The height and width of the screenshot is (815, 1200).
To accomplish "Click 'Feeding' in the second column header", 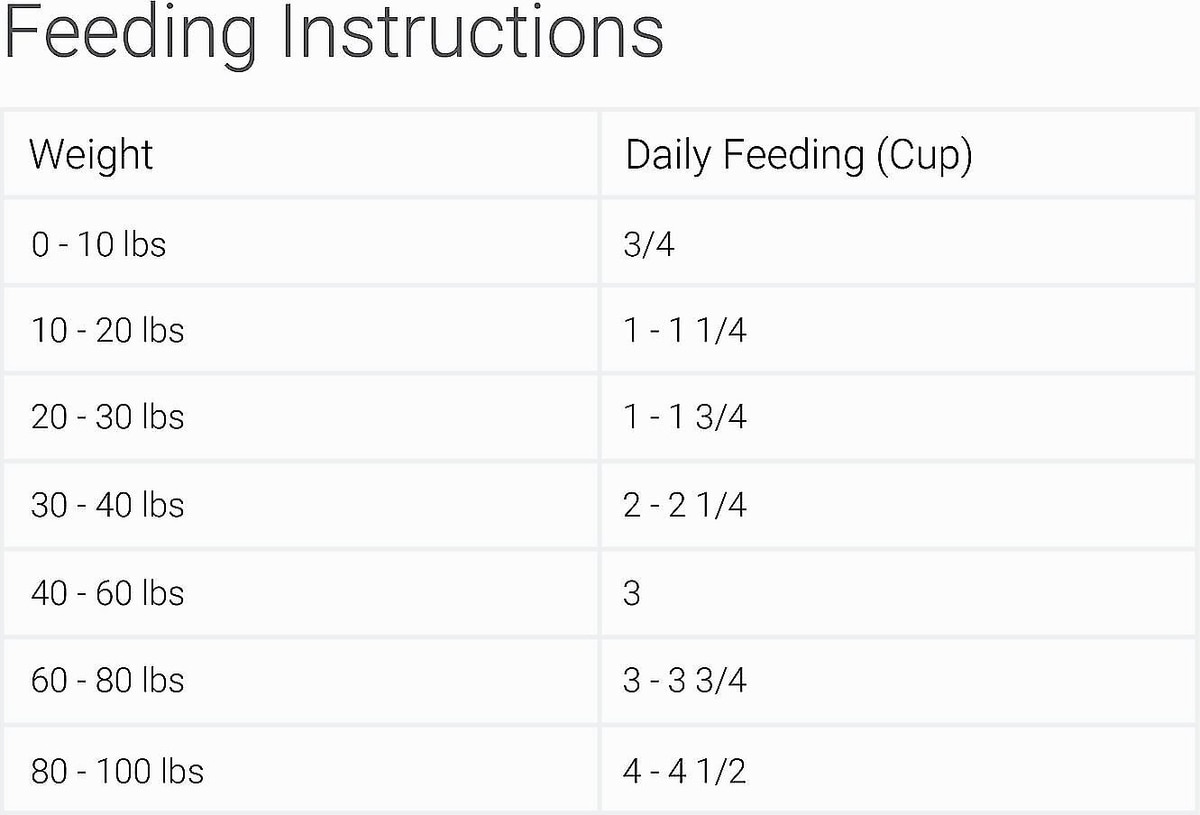I will click(792, 155).
